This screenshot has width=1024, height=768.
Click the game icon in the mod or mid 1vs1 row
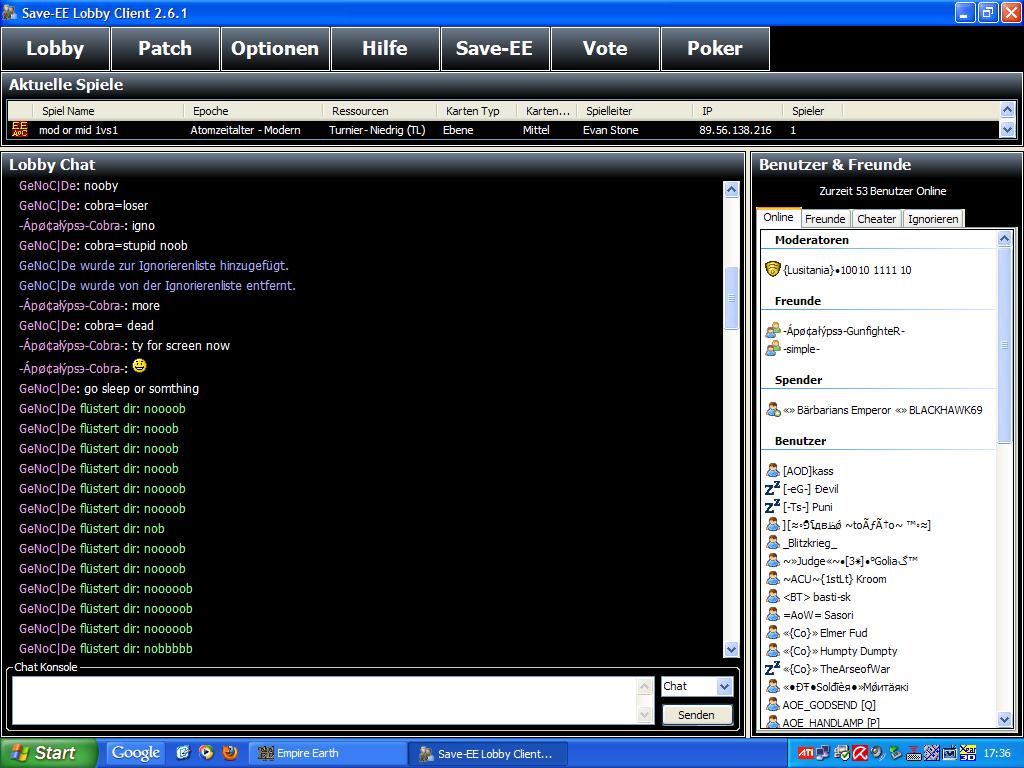tap(19, 130)
